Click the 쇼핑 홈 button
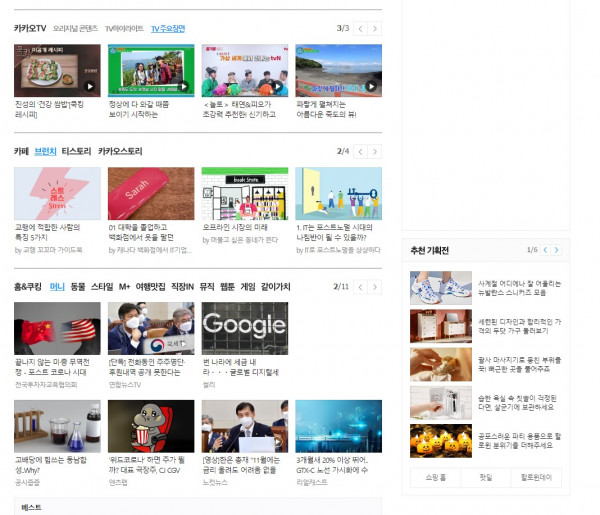 (x=435, y=478)
